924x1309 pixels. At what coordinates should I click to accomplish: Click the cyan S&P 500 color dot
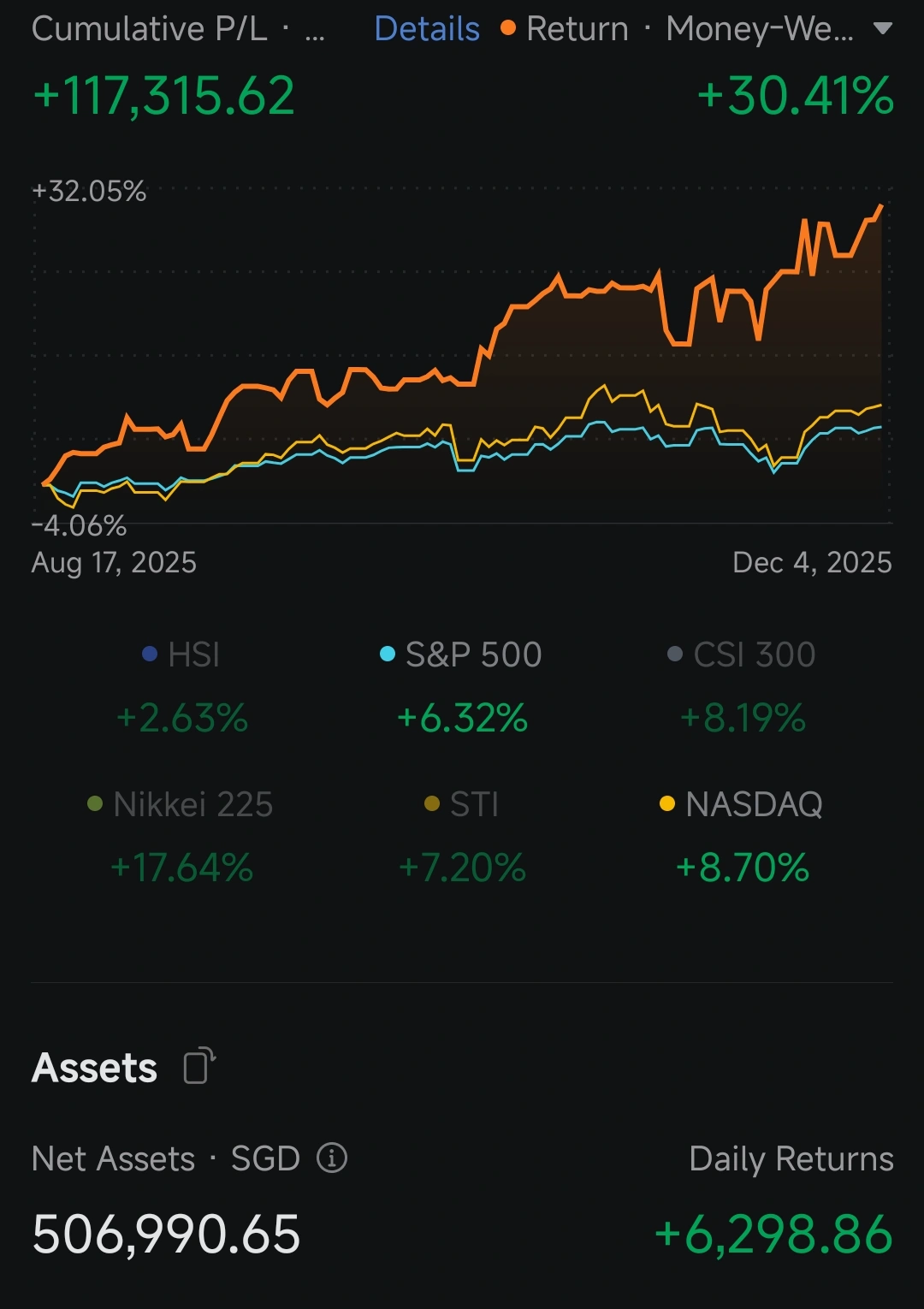point(388,654)
